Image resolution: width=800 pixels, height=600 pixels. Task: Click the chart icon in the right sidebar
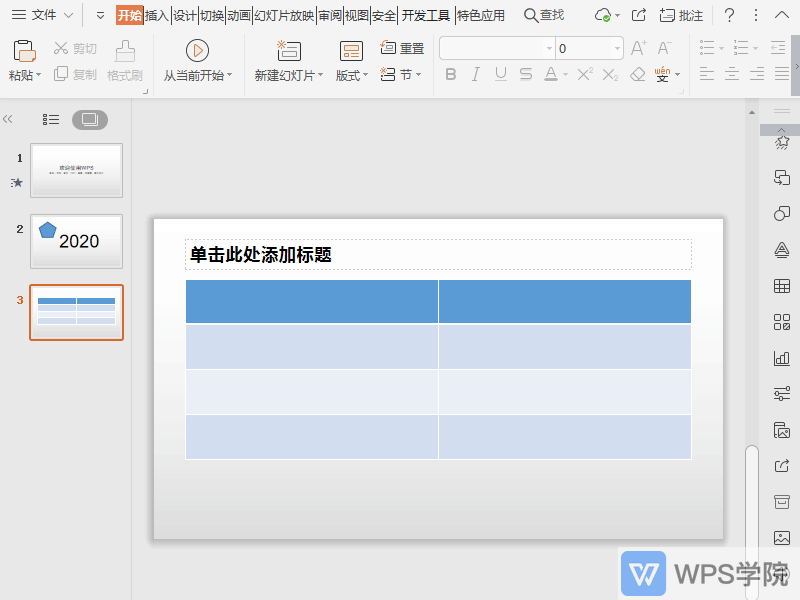(x=781, y=357)
